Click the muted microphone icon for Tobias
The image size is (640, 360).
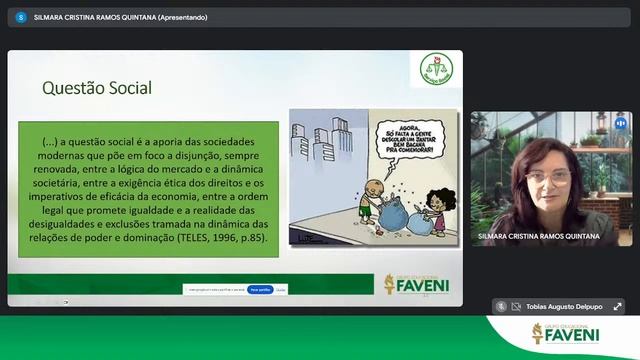501,307
